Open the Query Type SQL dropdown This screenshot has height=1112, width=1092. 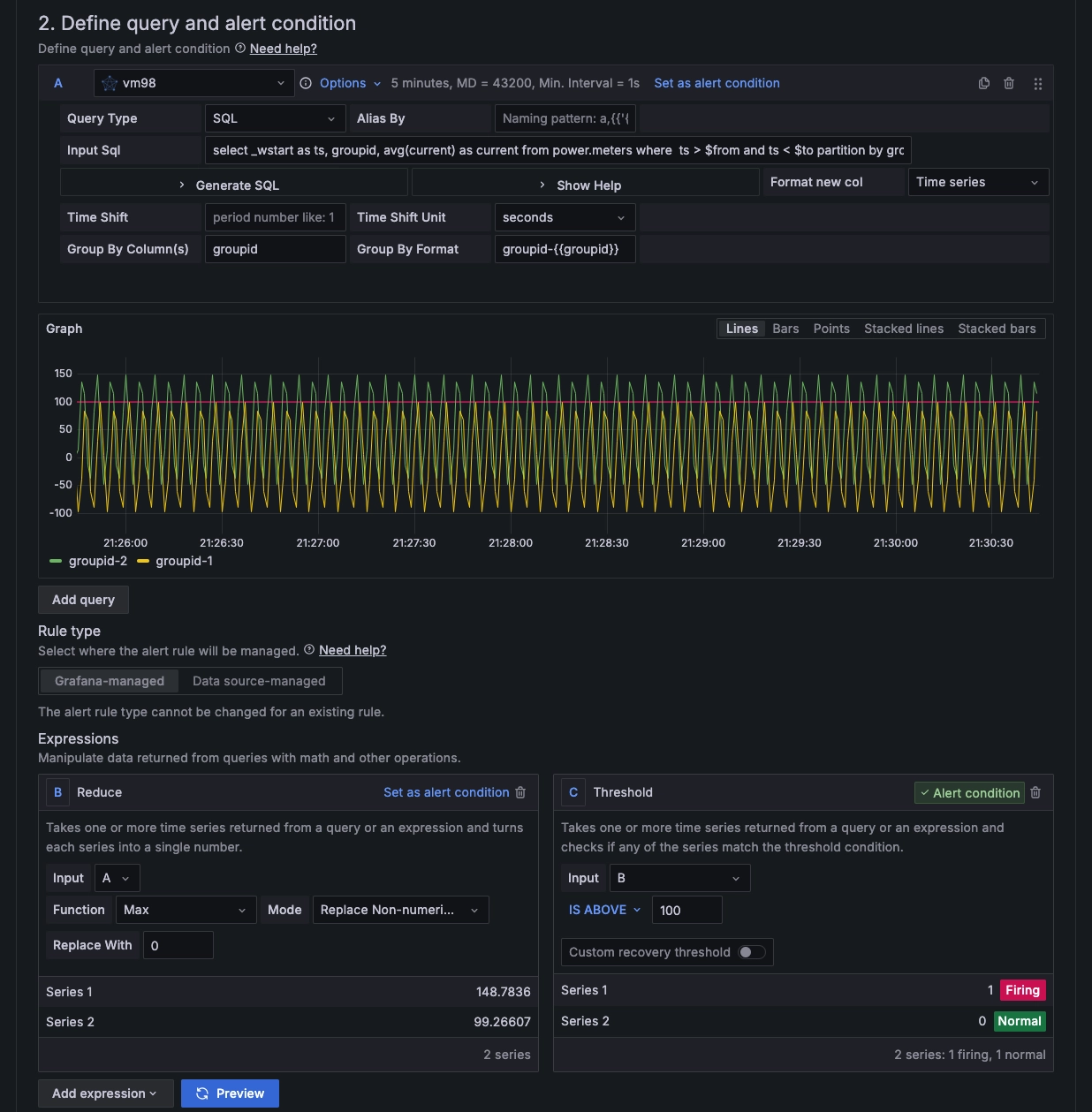coord(274,118)
